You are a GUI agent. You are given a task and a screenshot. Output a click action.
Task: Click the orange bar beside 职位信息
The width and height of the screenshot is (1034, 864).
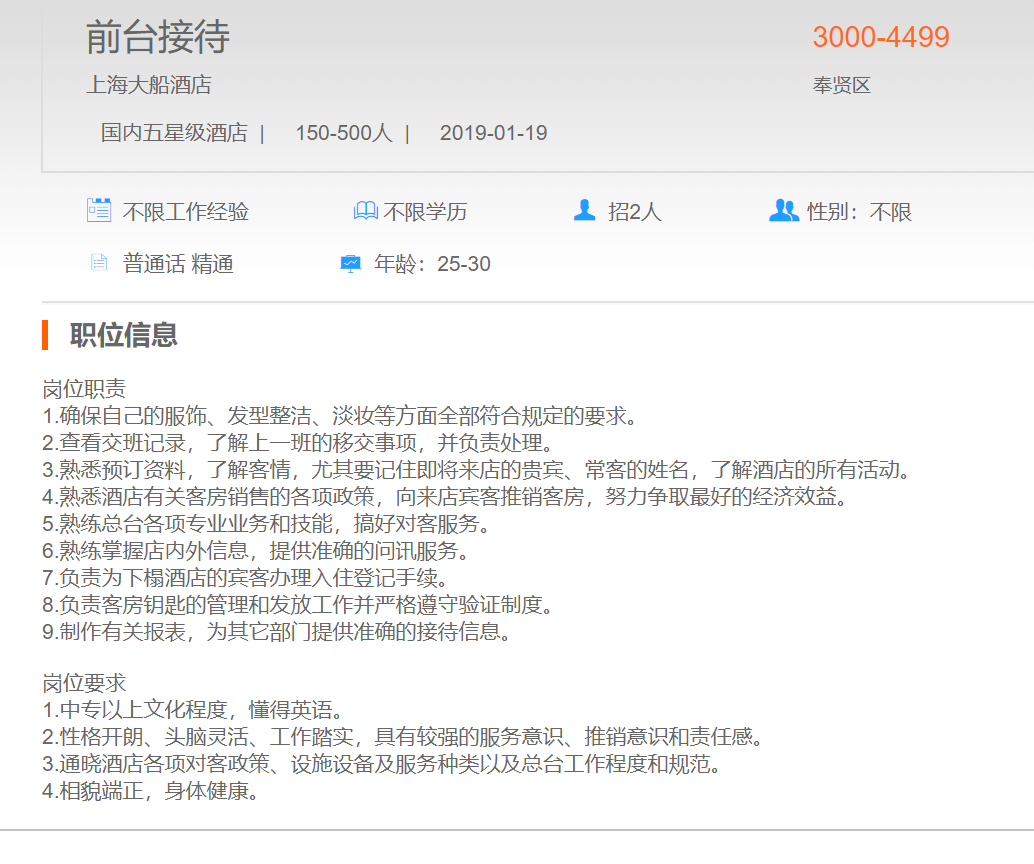(x=45, y=335)
